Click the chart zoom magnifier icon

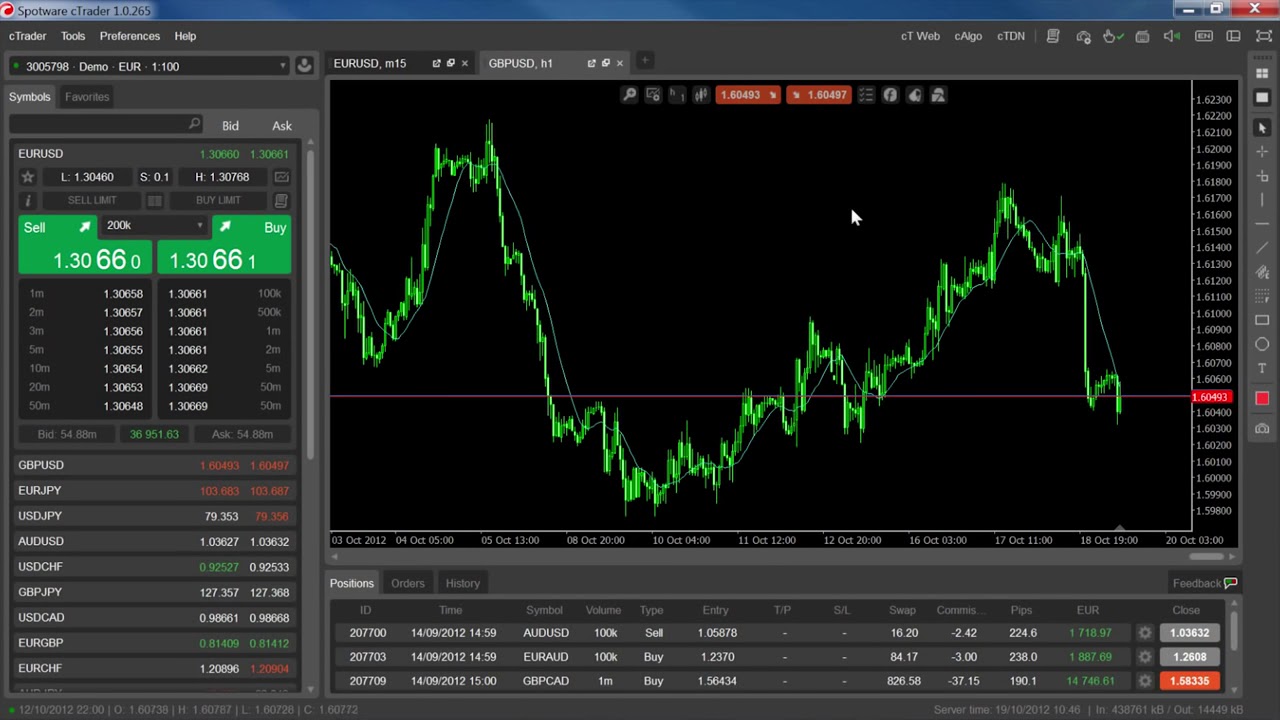click(629, 95)
